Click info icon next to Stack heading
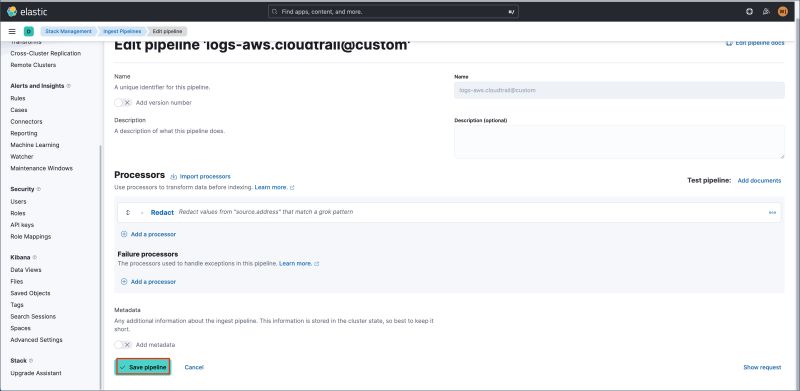 (x=31, y=361)
